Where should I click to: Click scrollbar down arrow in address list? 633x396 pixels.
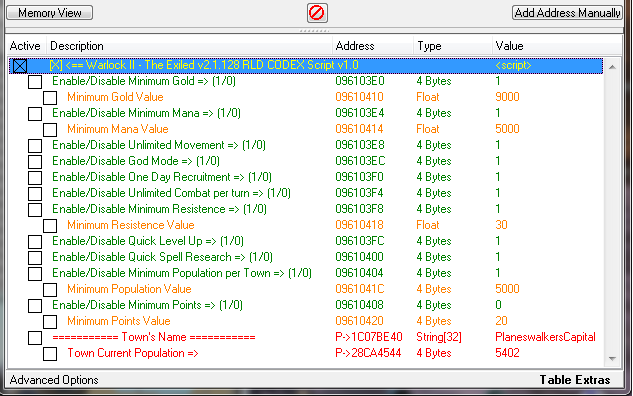pos(612,358)
